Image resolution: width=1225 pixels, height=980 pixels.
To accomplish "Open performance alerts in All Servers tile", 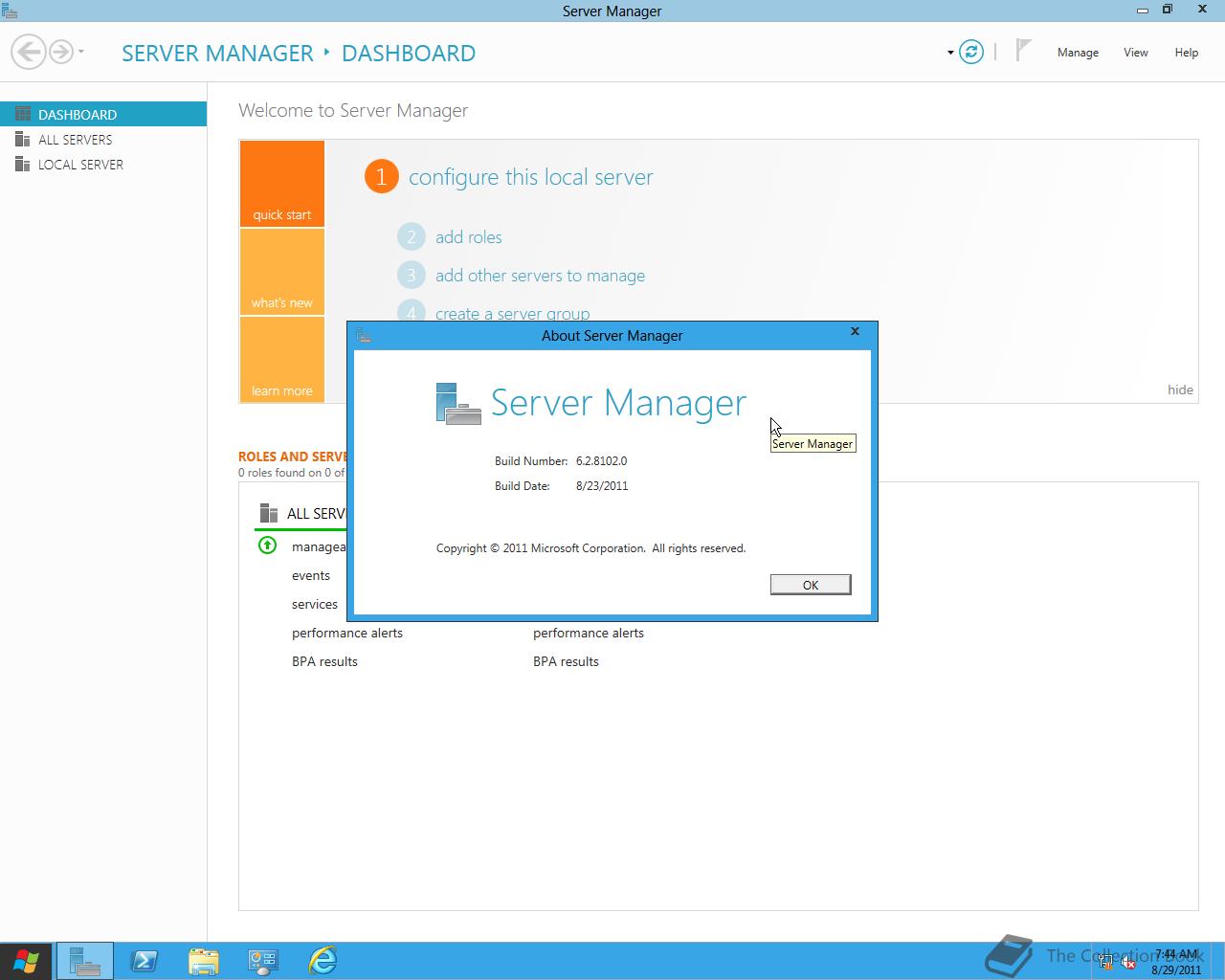I will point(347,633).
